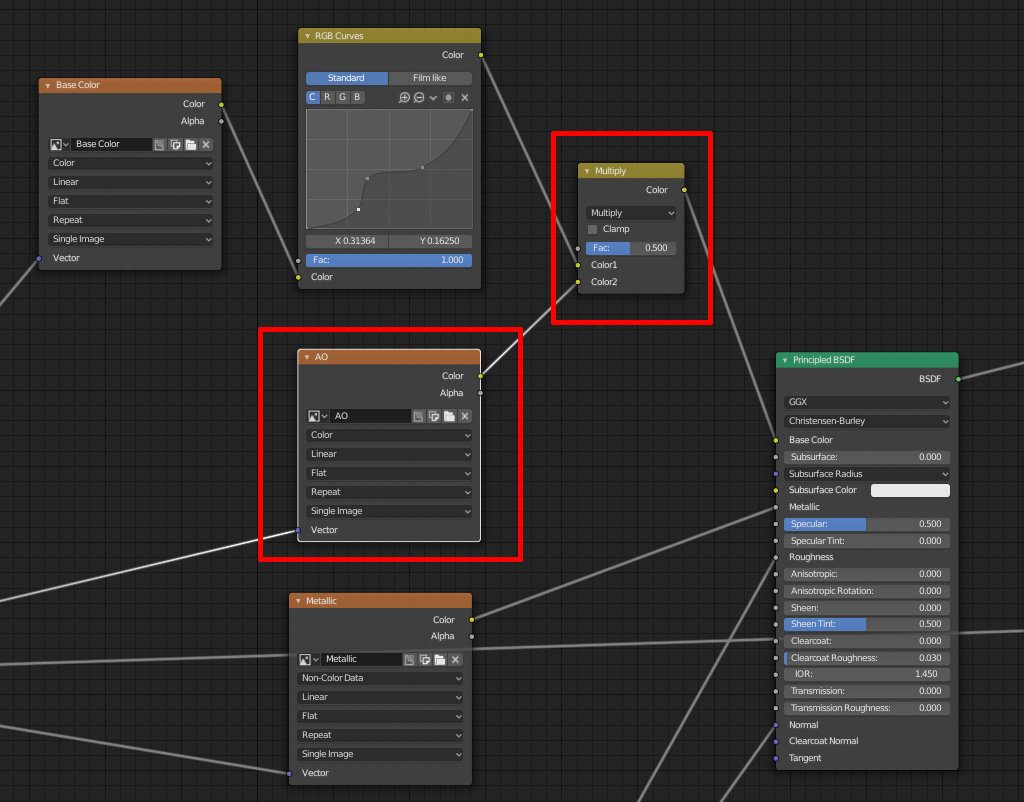Viewport: 1024px width, 802px height.
Task: Collapse the RGB Curves node
Action: (x=308, y=36)
